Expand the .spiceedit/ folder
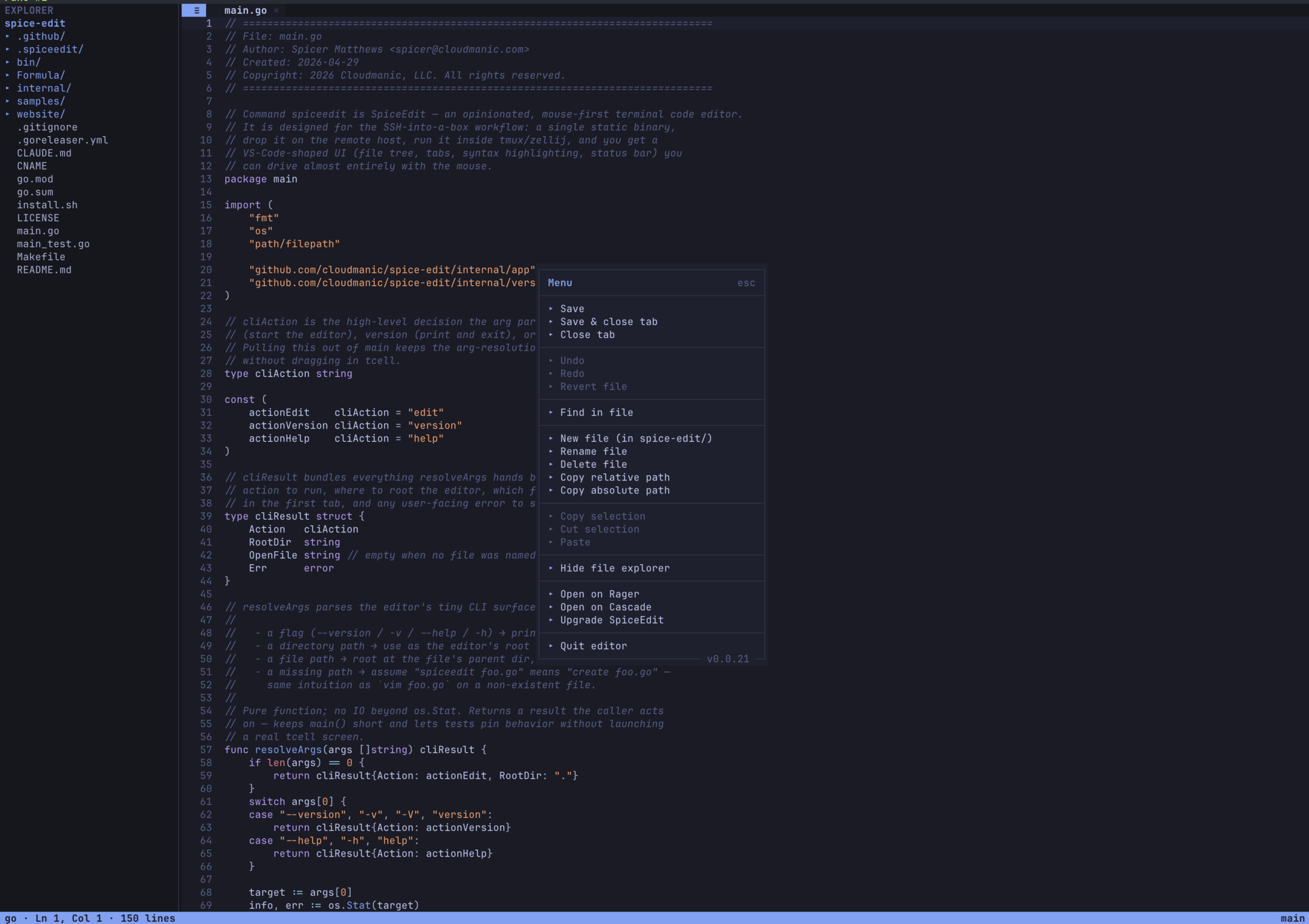Image resolution: width=1309 pixels, height=924 pixels. tap(50, 50)
